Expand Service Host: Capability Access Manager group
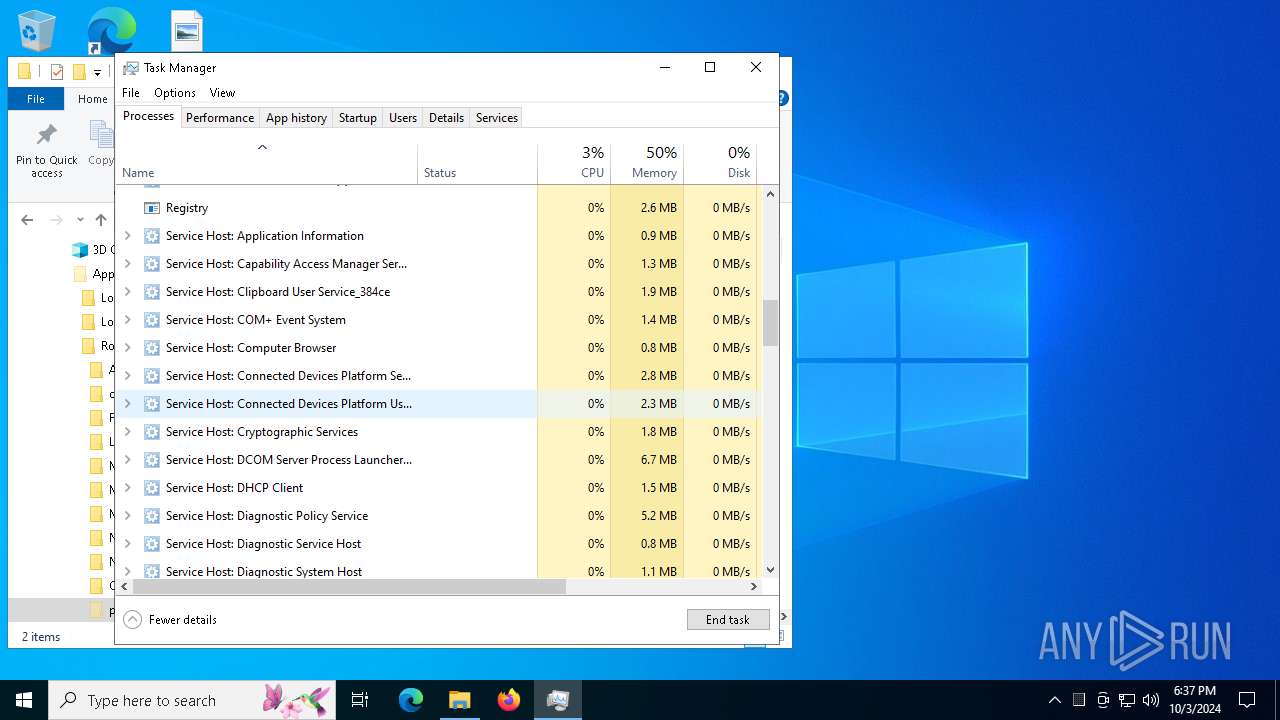Viewport: 1280px width, 720px height. point(127,264)
